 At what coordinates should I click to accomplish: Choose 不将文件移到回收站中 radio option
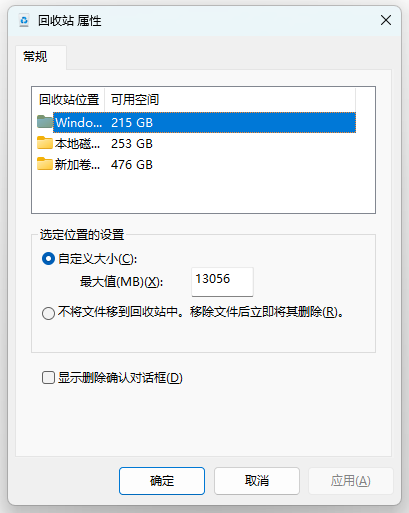[x=48, y=313]
